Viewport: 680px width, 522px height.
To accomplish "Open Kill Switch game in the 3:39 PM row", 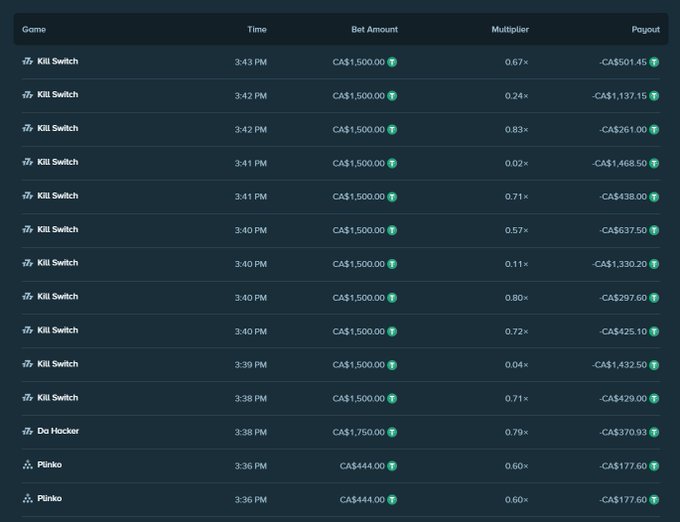I will tap(58, 364).
